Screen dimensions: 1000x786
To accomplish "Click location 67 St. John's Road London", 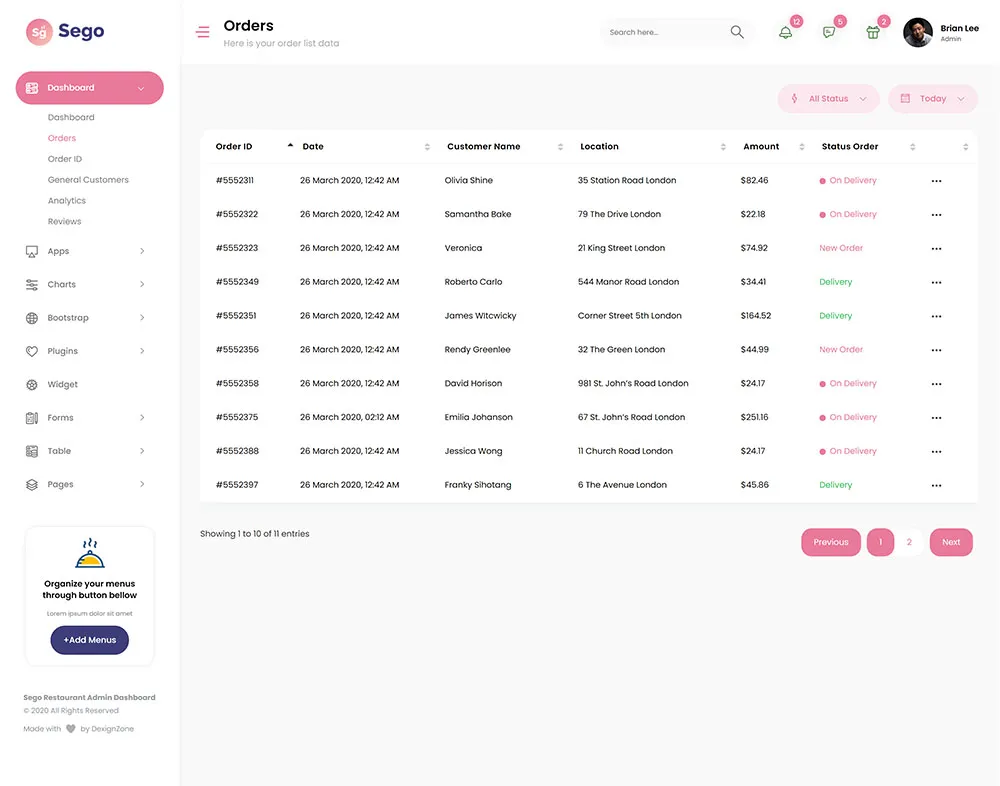I will [631, 417].
